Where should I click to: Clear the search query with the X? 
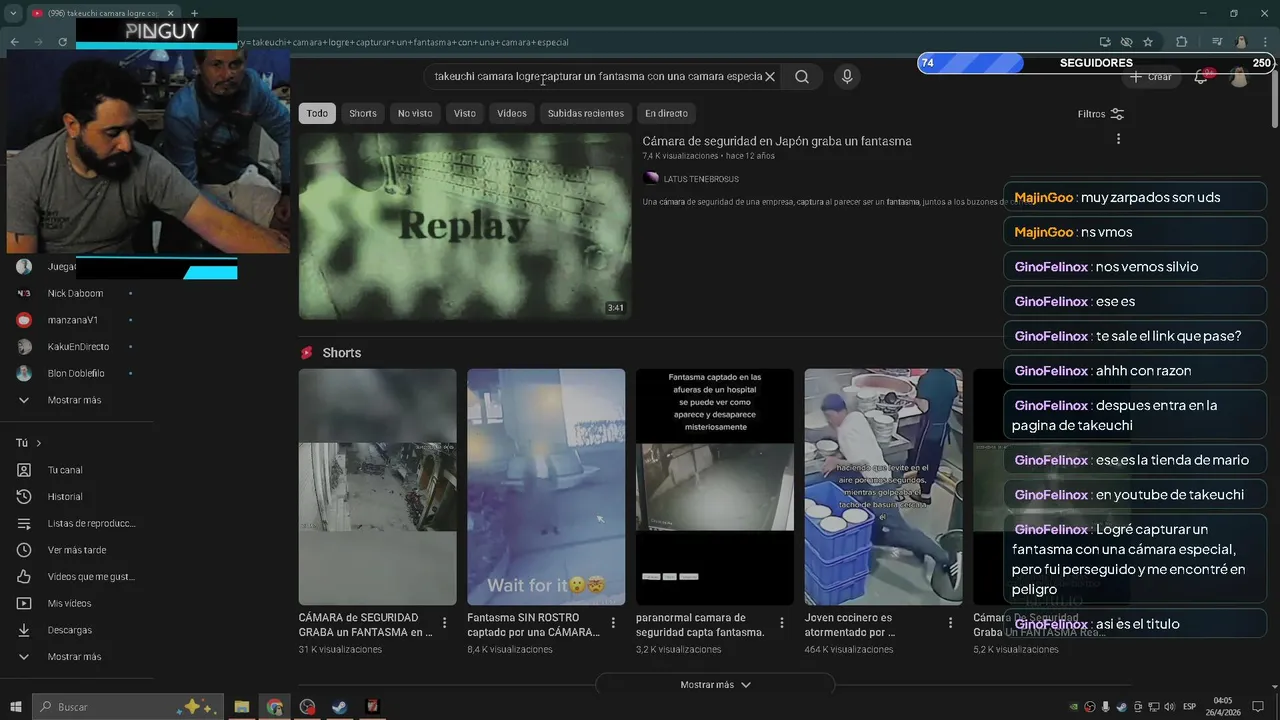[x=770, y=76]
